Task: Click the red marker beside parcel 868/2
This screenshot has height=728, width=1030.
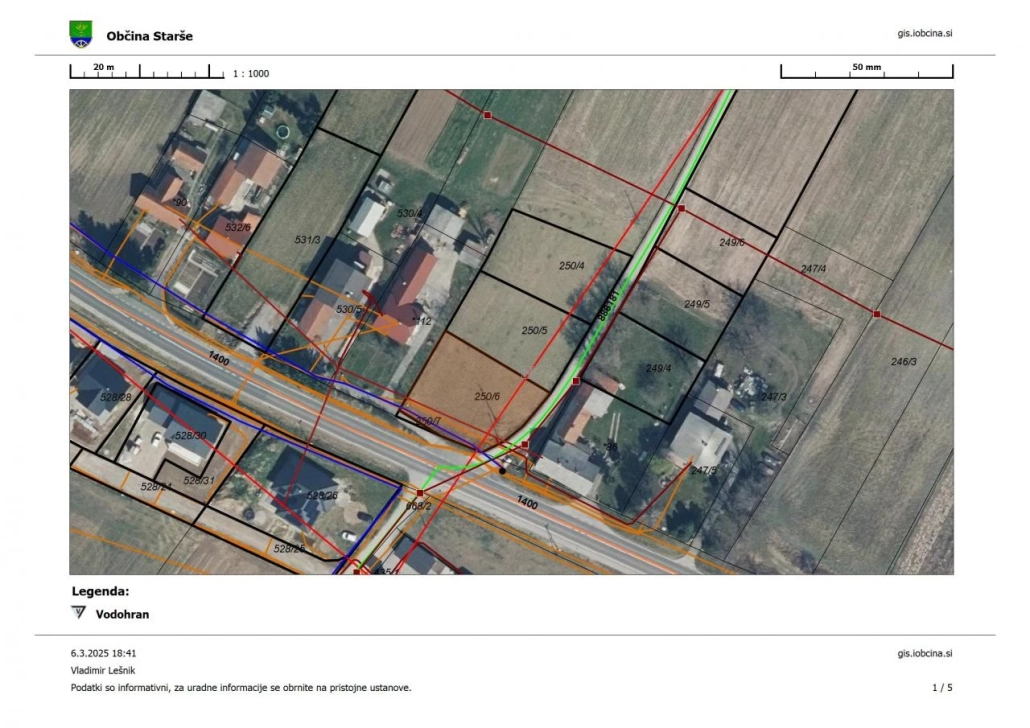Action: [420, 493]
